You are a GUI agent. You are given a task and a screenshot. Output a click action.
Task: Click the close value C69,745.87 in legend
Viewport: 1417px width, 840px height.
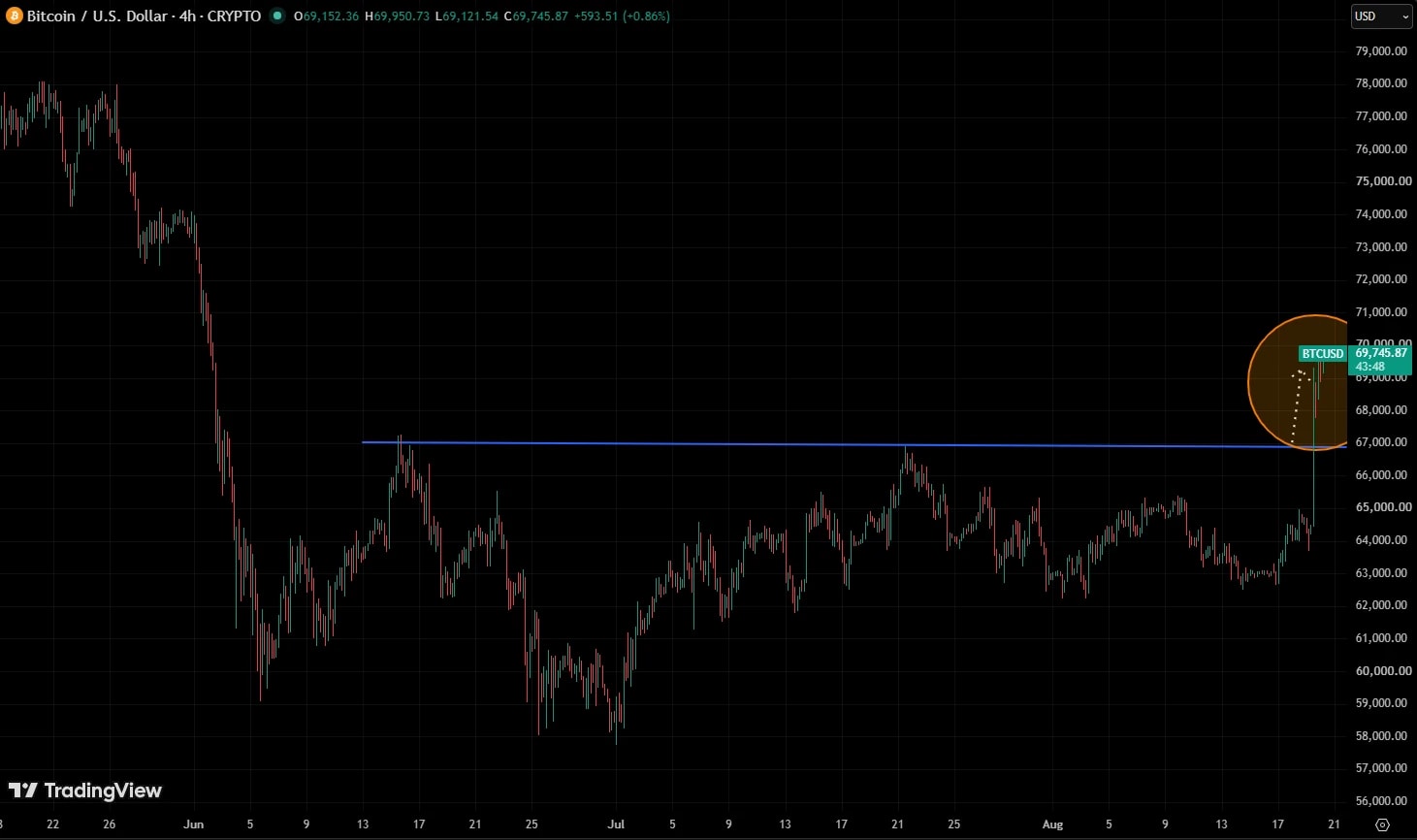[x=536, y=16]
